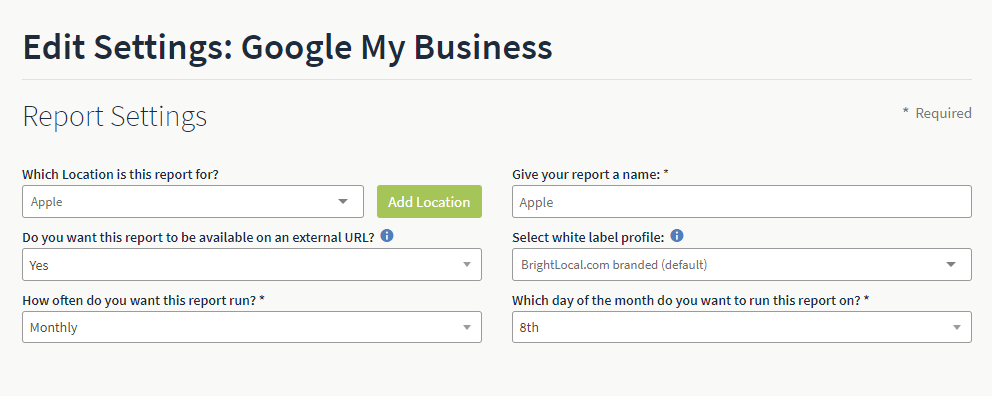Click the Add Location button
The height and width of the screenshot is (396, 992).
[430, 202]
